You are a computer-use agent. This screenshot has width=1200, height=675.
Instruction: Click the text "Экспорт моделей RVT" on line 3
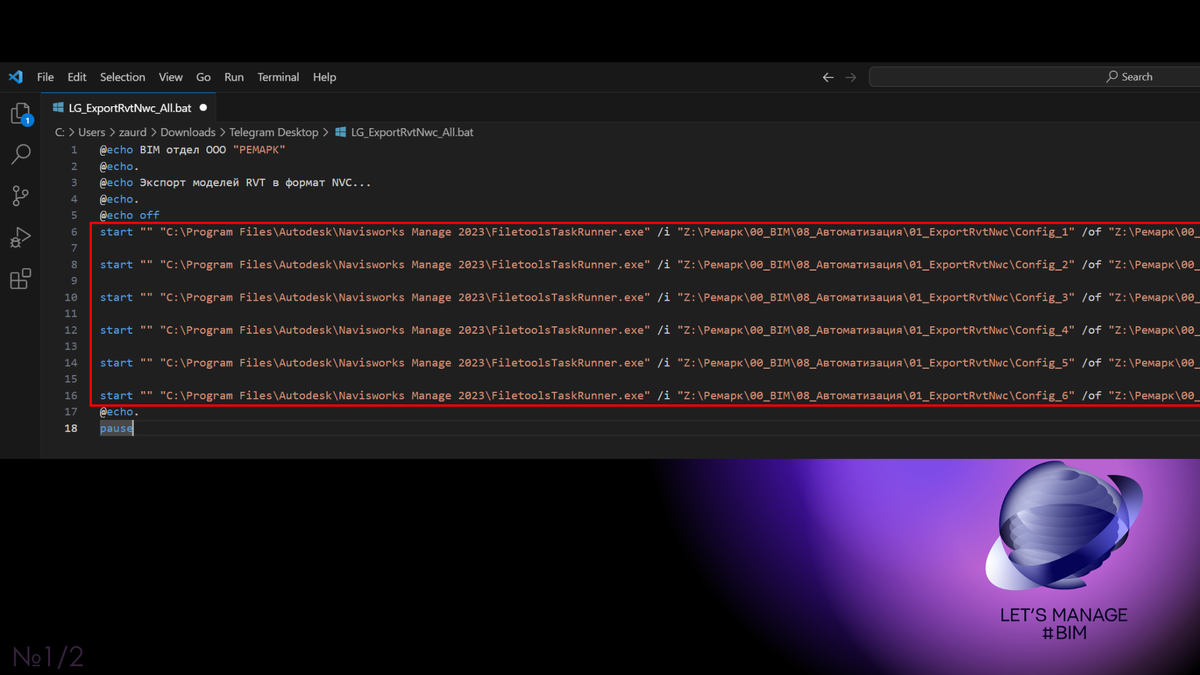pos(202,183)
